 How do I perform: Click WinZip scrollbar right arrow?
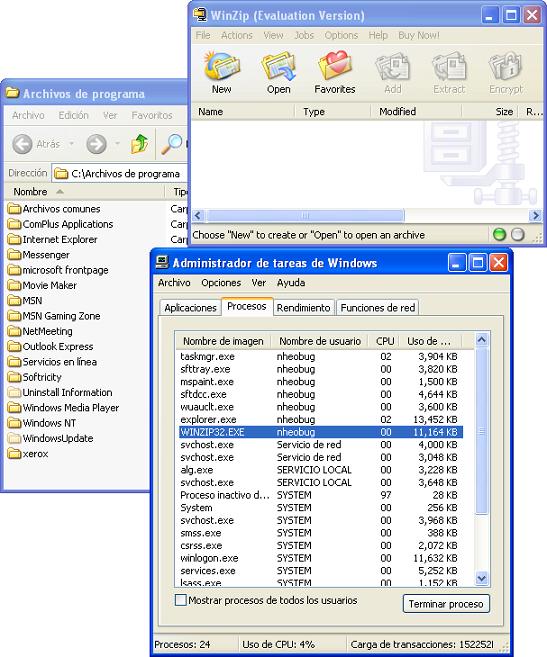point(535,216)
